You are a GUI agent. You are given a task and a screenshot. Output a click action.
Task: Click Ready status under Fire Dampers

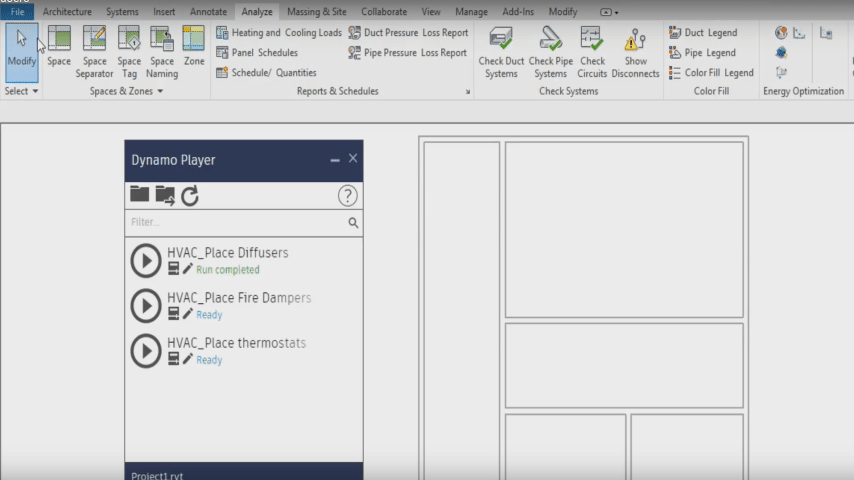tap(209, 315)
